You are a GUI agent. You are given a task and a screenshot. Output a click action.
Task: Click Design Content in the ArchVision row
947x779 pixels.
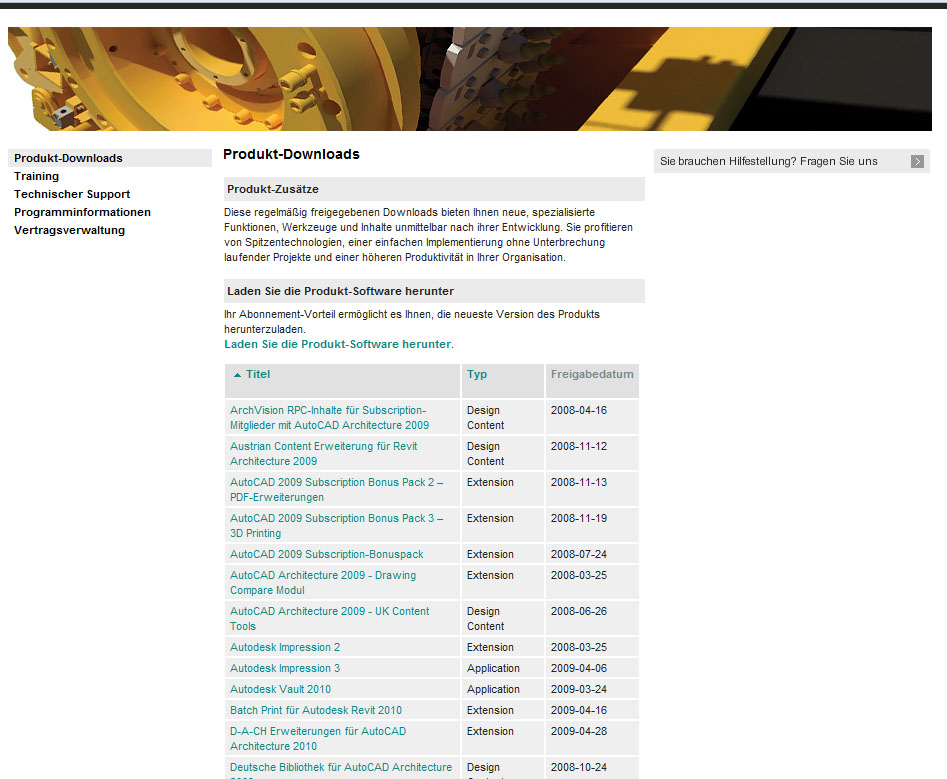click(485, 417)
